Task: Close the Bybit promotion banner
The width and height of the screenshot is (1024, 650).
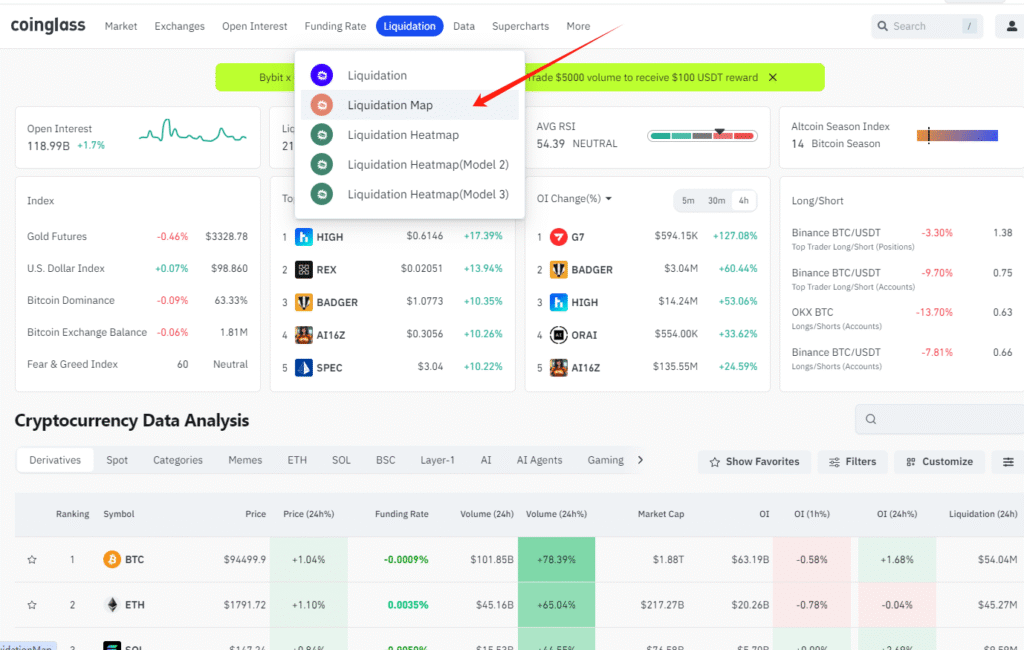Action: 772,77
